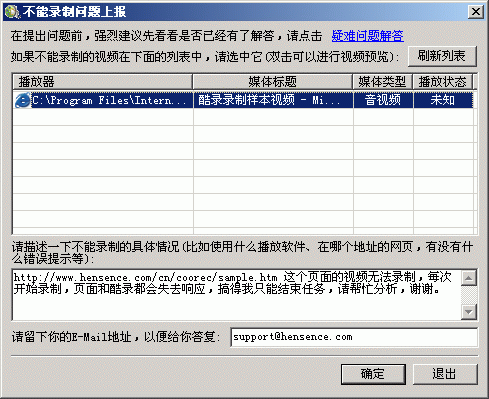Select the second empty row in the player list

(243, 134)
